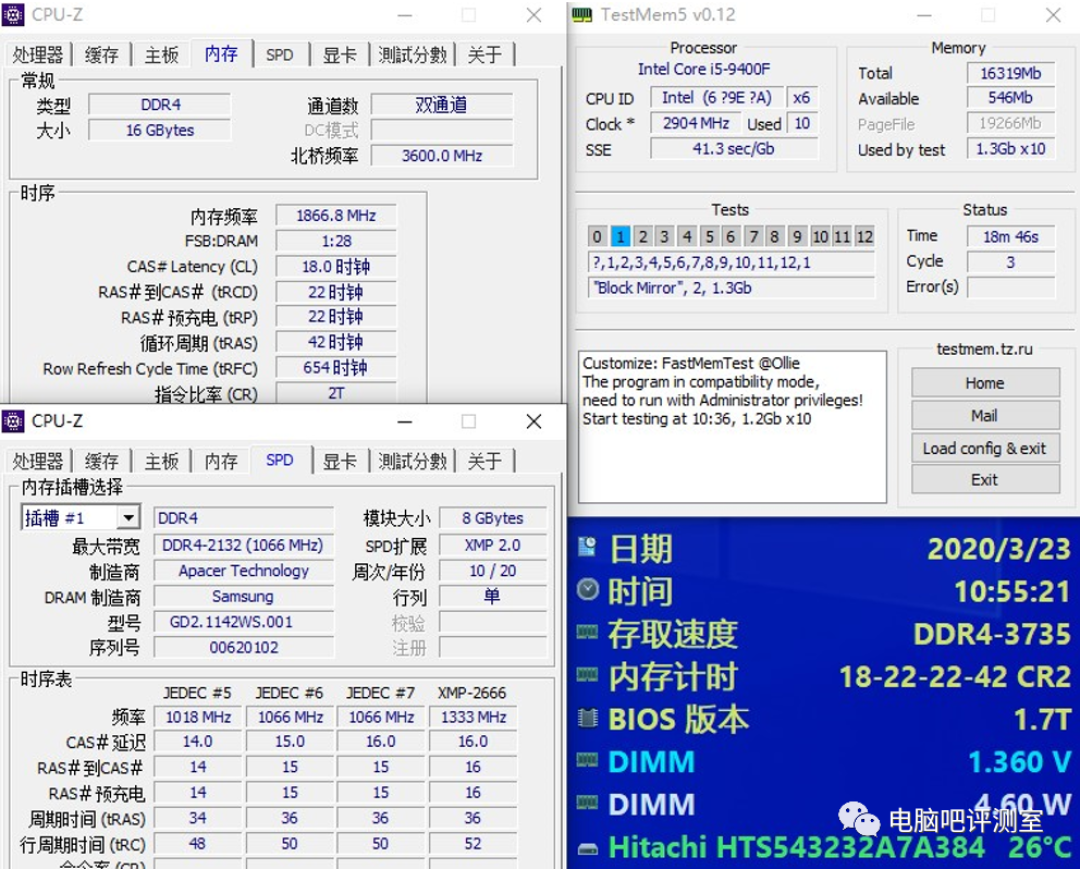Click the XMP 2.0 SPD extension field
The image size is (1080, 869).
(x=492, y=545)
